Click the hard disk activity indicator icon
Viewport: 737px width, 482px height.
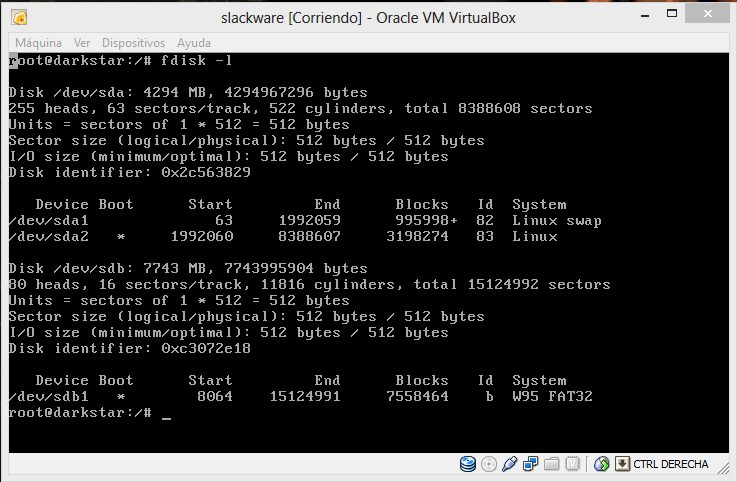tap(468, 464)
